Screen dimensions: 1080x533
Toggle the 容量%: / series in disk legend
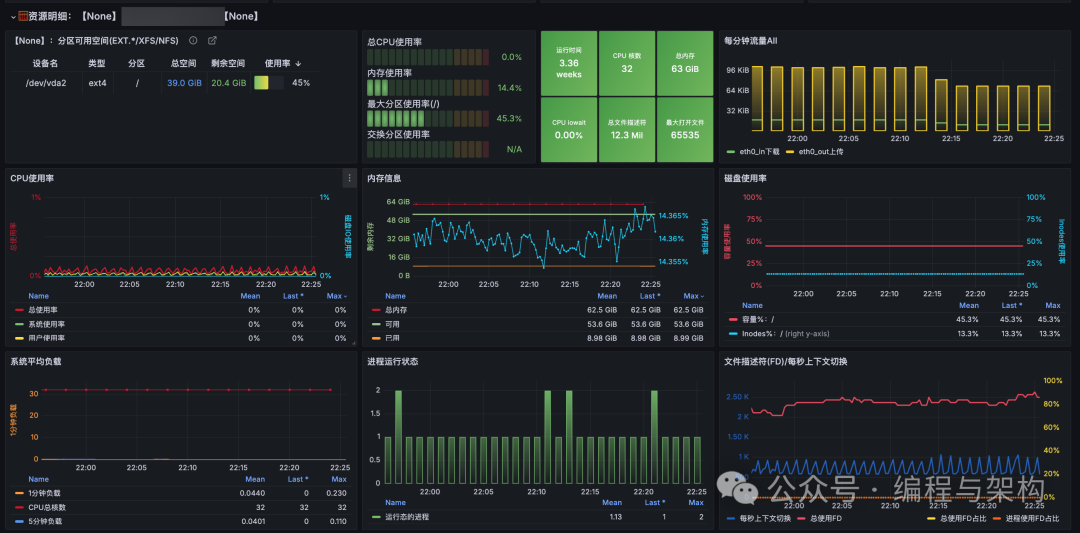[758, 319]
